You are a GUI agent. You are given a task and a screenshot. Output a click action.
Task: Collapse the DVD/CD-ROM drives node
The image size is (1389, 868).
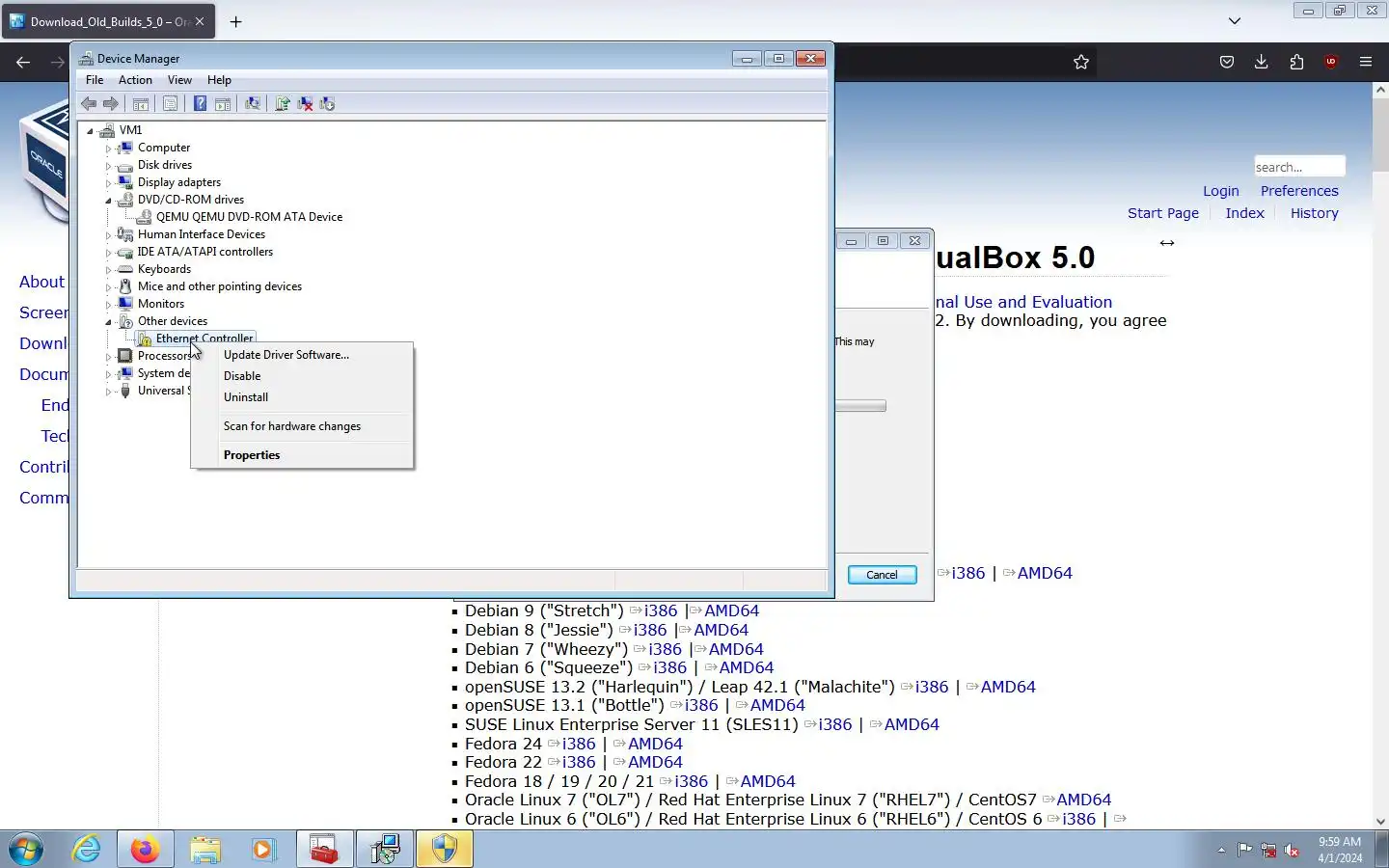(109, 201)
